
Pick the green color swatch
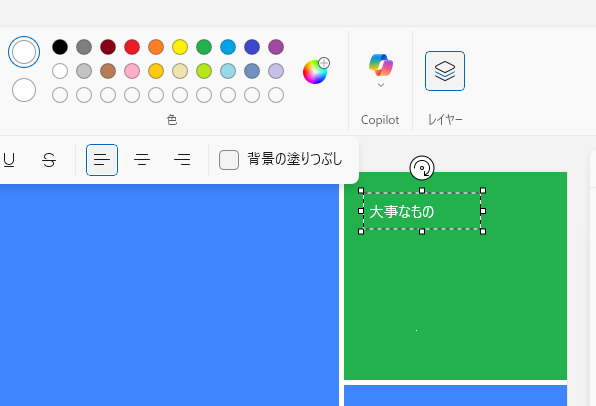[x=204, y=47]
